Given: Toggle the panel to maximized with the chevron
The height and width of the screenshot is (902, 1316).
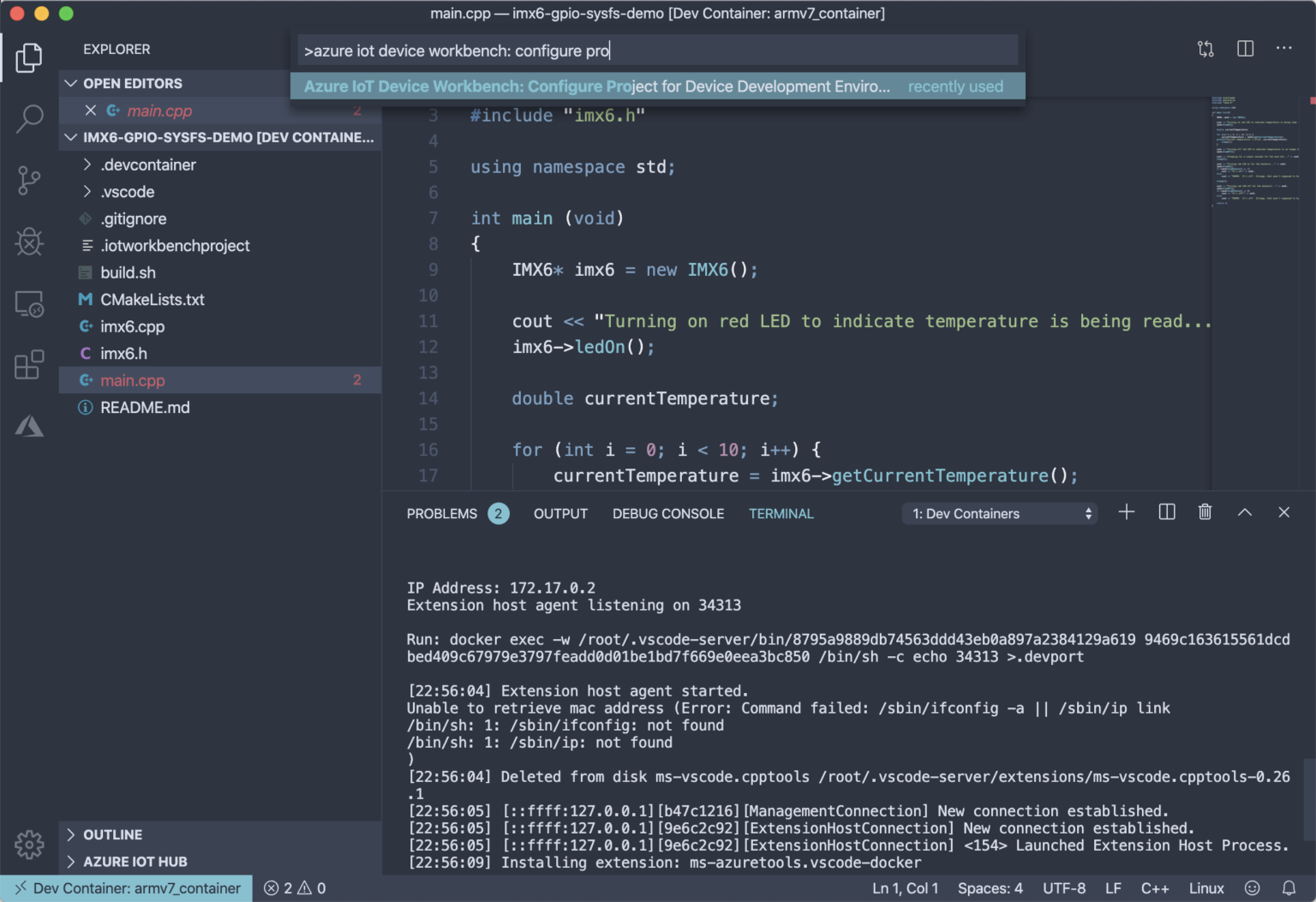Looking at the screenshot, I should pyautogui.click(x=1244, y=512).
